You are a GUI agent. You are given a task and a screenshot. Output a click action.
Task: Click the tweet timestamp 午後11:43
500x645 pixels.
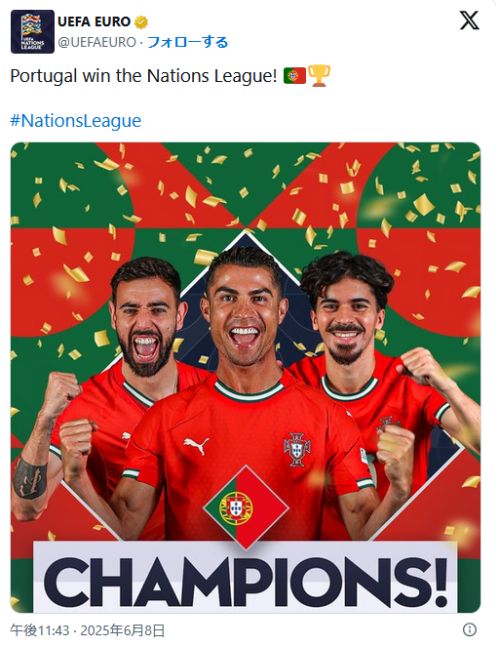click(x=39, y=630)
